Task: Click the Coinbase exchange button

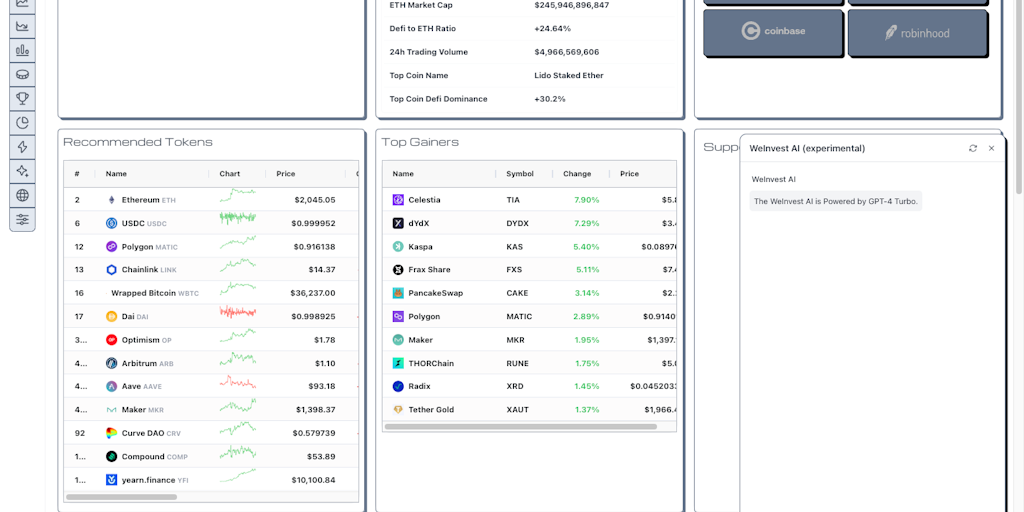Action: [x=773, y=32]
